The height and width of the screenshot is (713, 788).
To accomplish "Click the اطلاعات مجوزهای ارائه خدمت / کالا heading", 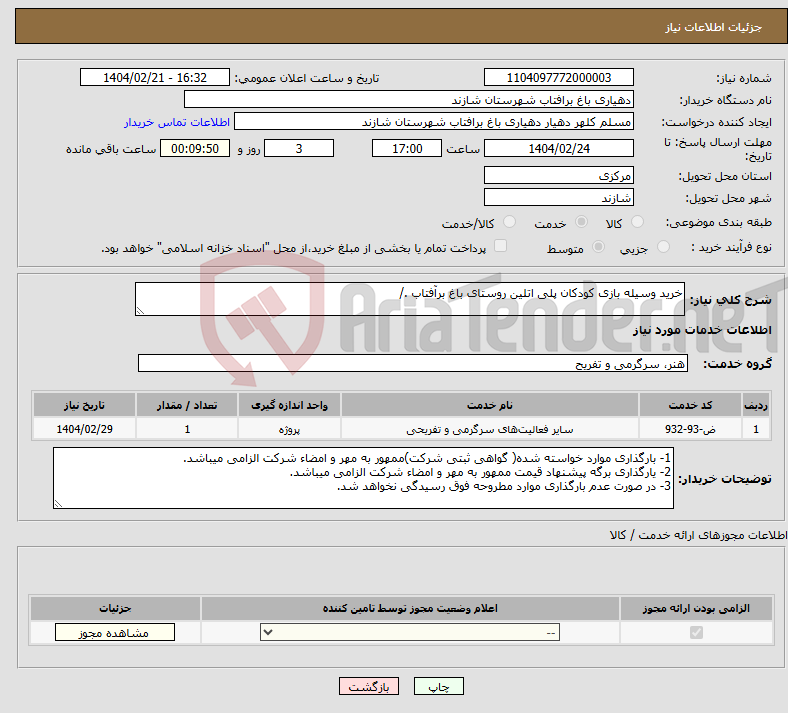I will (x=699, y=535).
